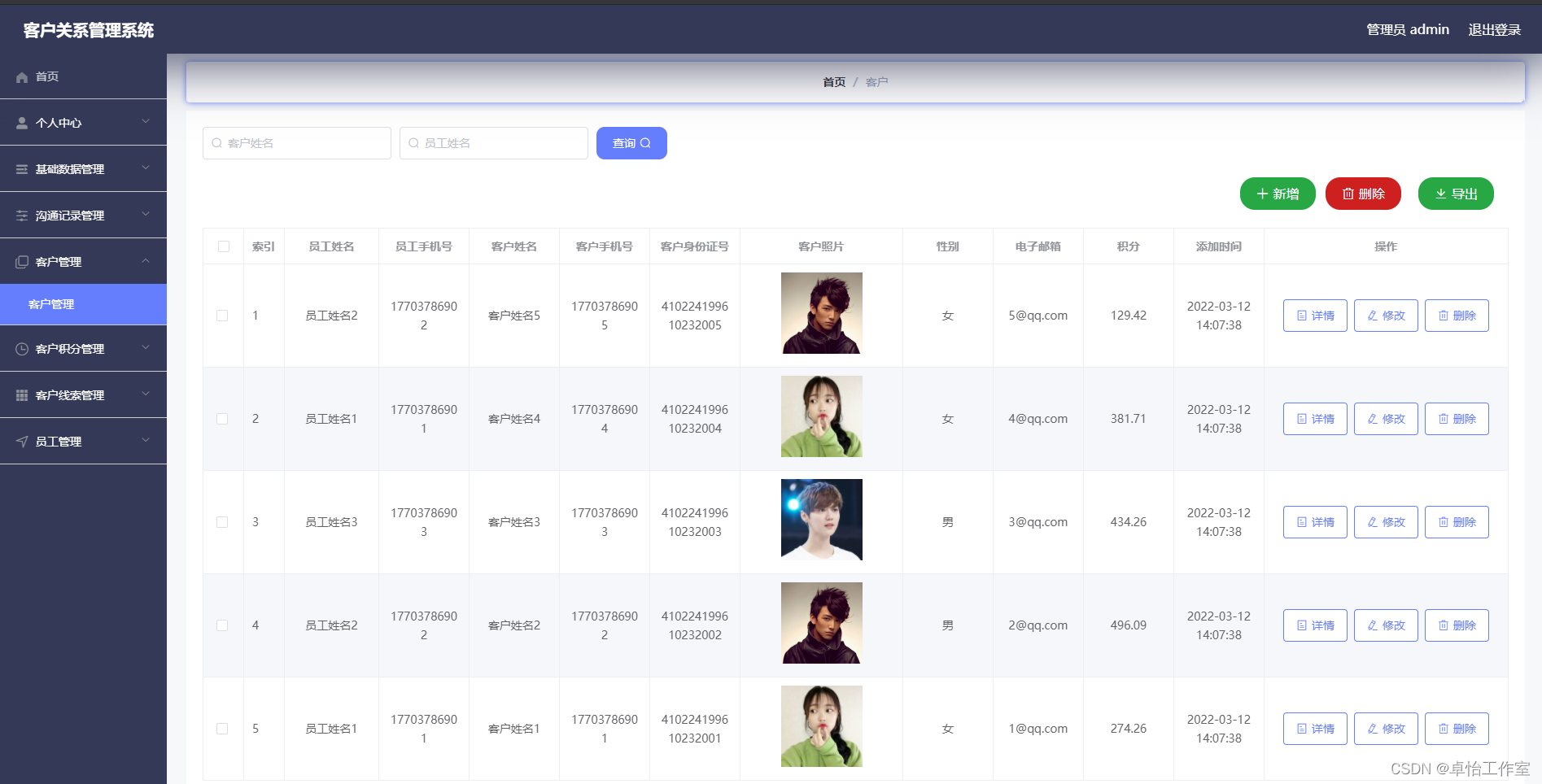1542x784 pixels.
Task: Select the 沟通记录管理 sliders icon
Action: click(20, 215)
